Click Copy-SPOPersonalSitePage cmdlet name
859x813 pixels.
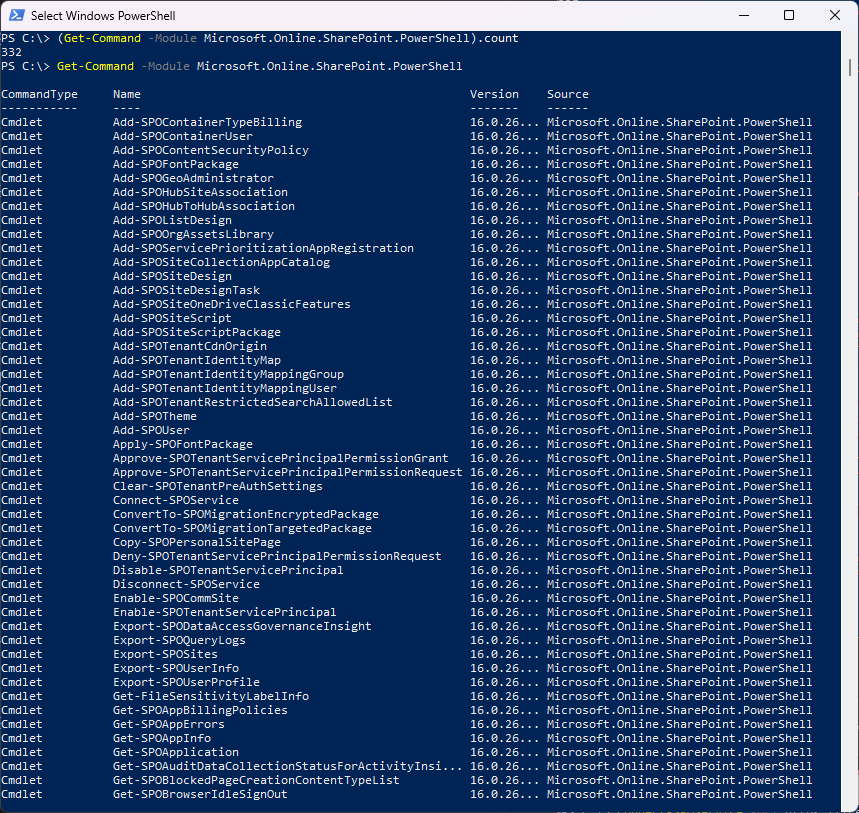coord(197,542)
